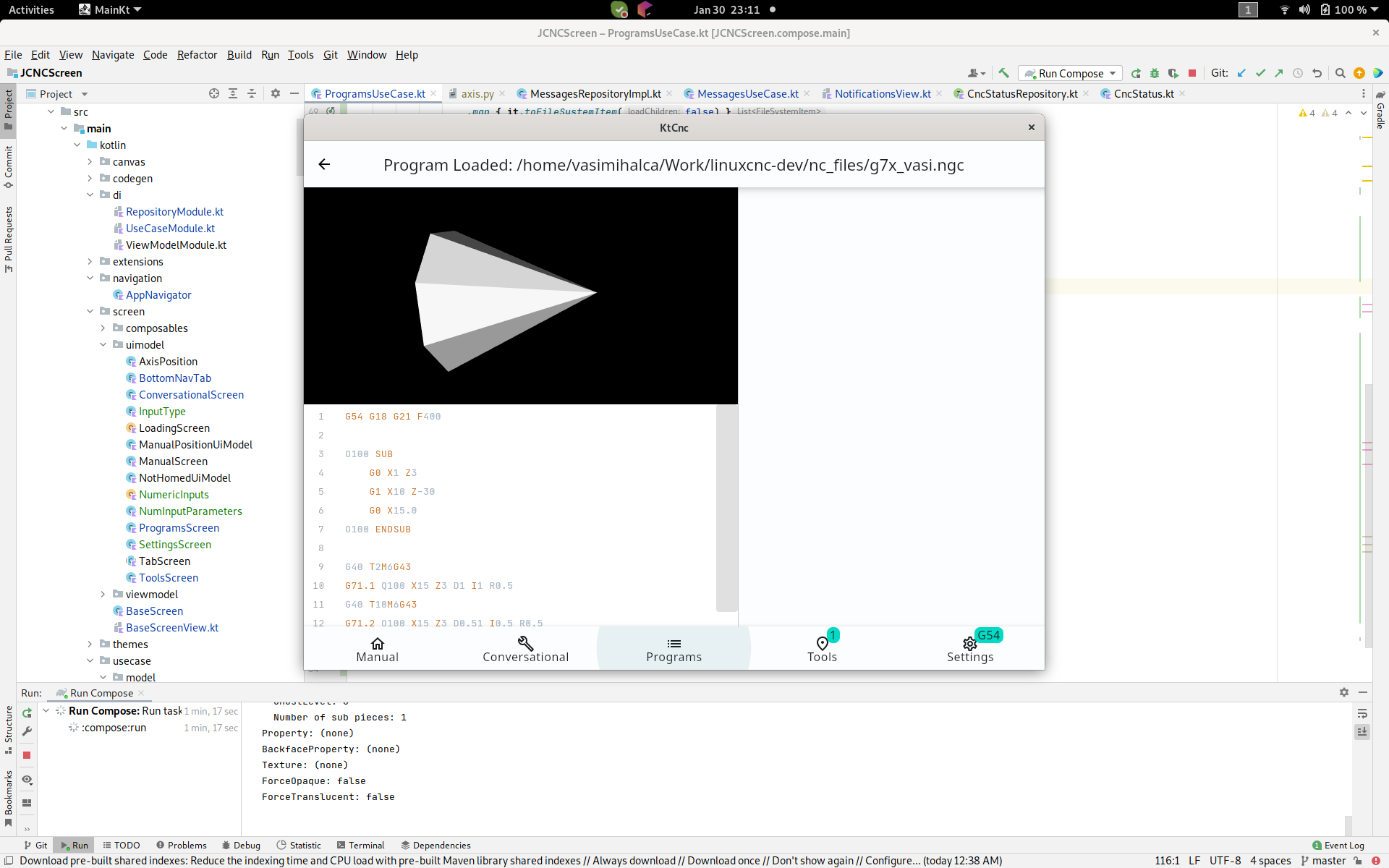Screen dimensions: 1389x868
Task: Toggle the eye view options in Run panel
Action: click(27, 779)
